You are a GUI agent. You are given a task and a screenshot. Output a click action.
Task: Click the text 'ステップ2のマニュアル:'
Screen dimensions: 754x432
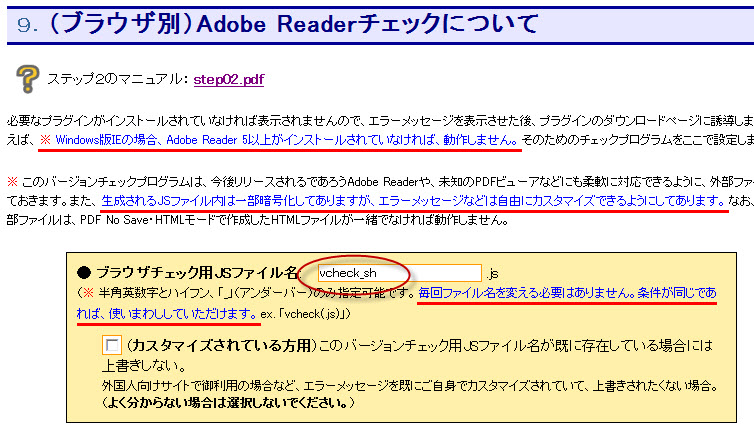point(117,79)
